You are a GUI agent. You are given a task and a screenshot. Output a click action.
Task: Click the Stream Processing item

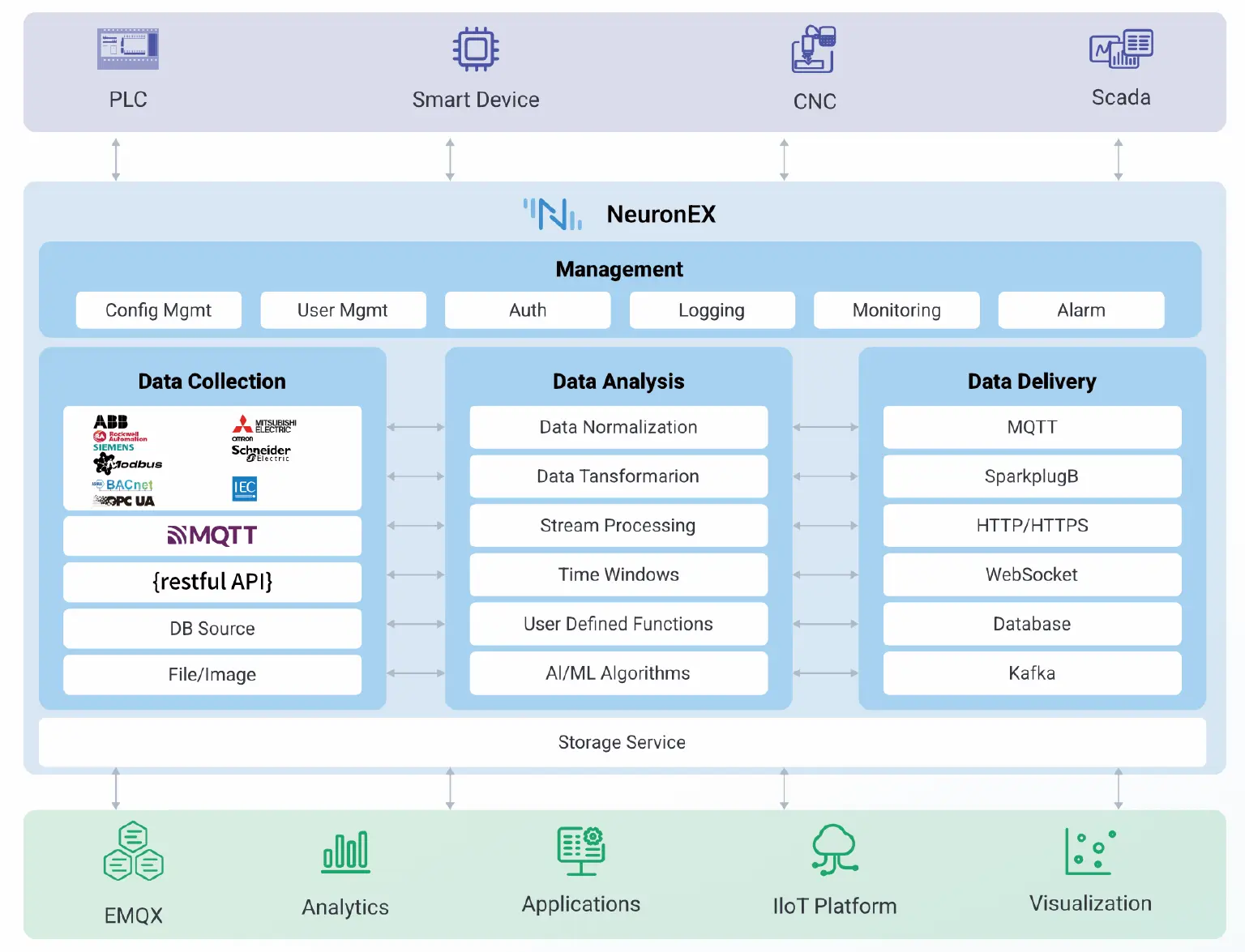618,525
